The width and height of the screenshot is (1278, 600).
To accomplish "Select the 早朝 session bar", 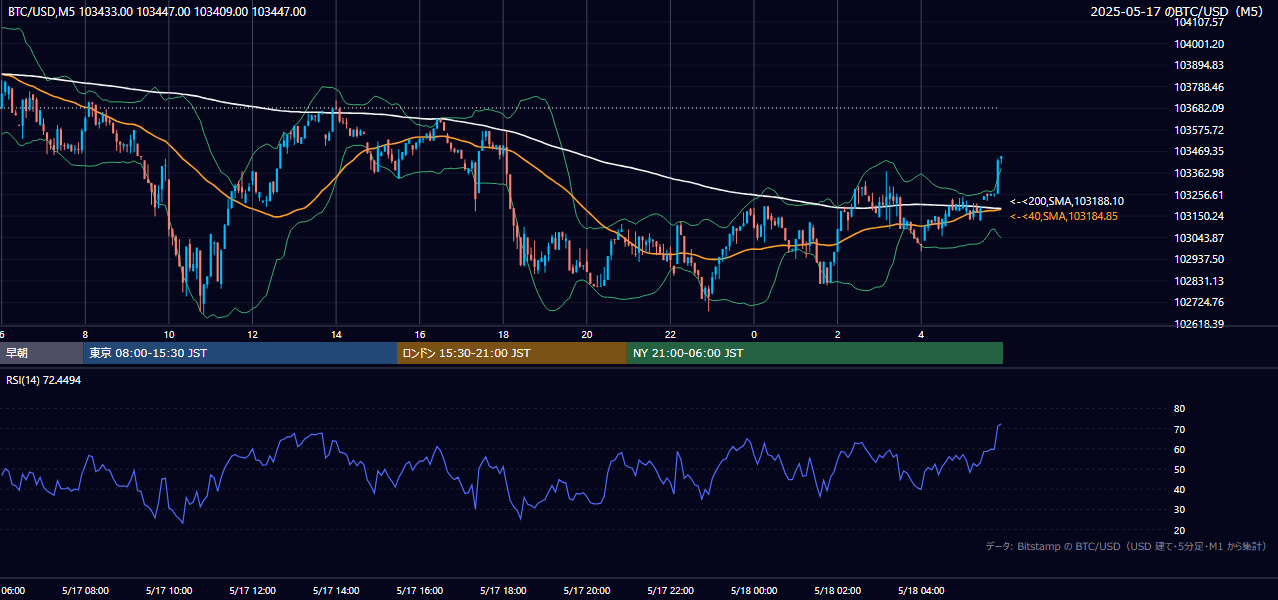I will [x=40, y=353].
